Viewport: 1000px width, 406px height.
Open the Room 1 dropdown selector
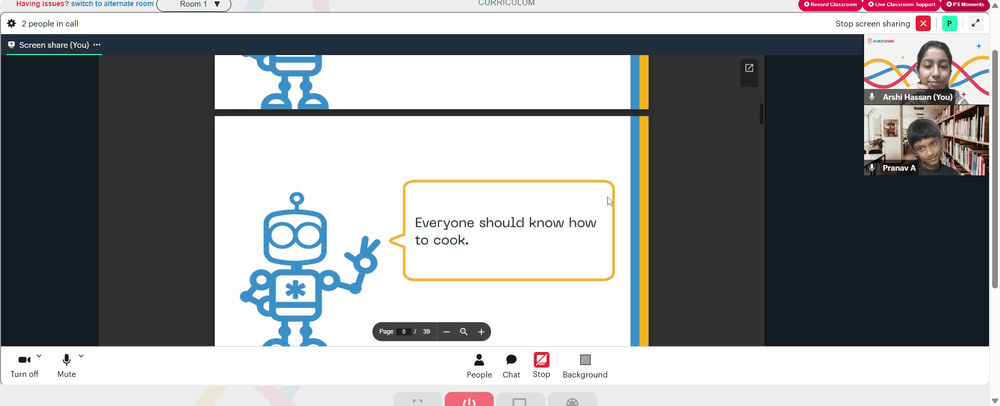click(x=194, y=4)
